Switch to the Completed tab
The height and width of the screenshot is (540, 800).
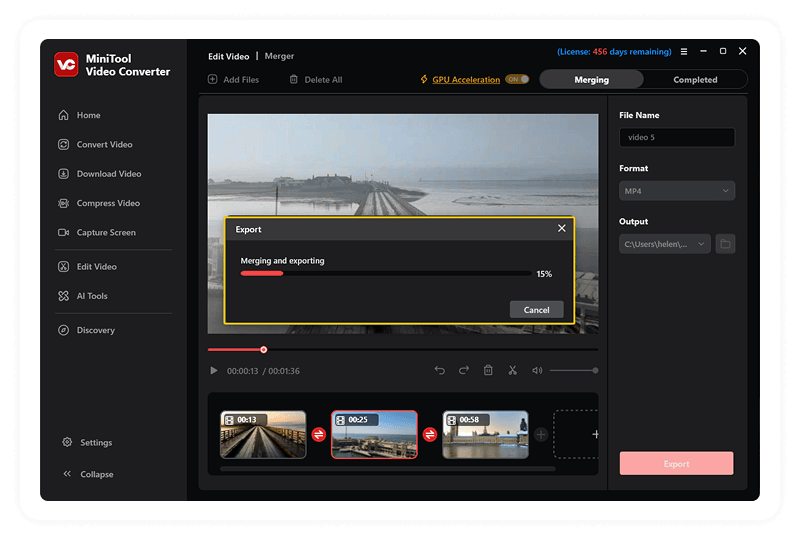click(x=695, y=80)
